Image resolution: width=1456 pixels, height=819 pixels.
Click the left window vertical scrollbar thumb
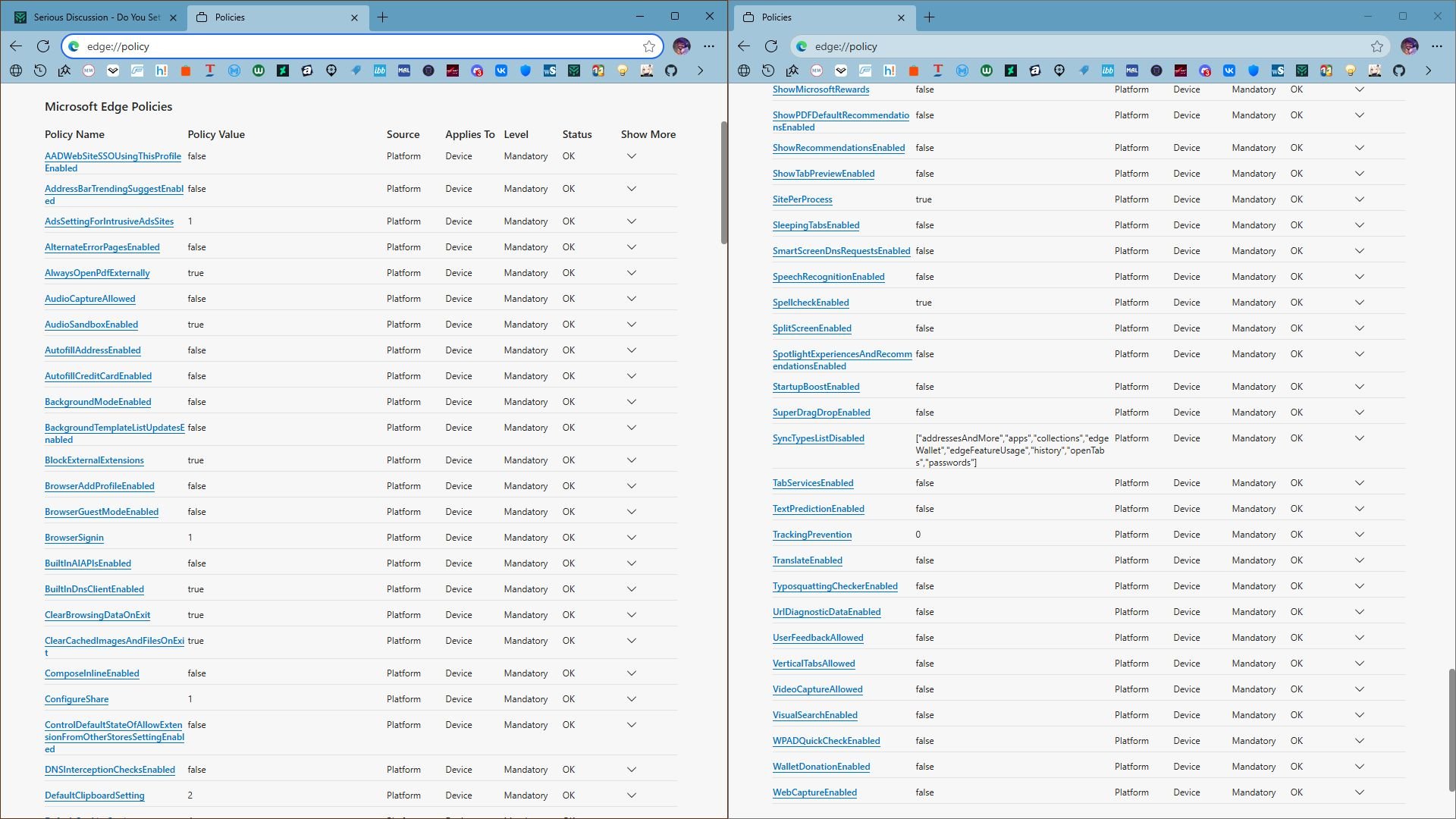coord(724,182)
